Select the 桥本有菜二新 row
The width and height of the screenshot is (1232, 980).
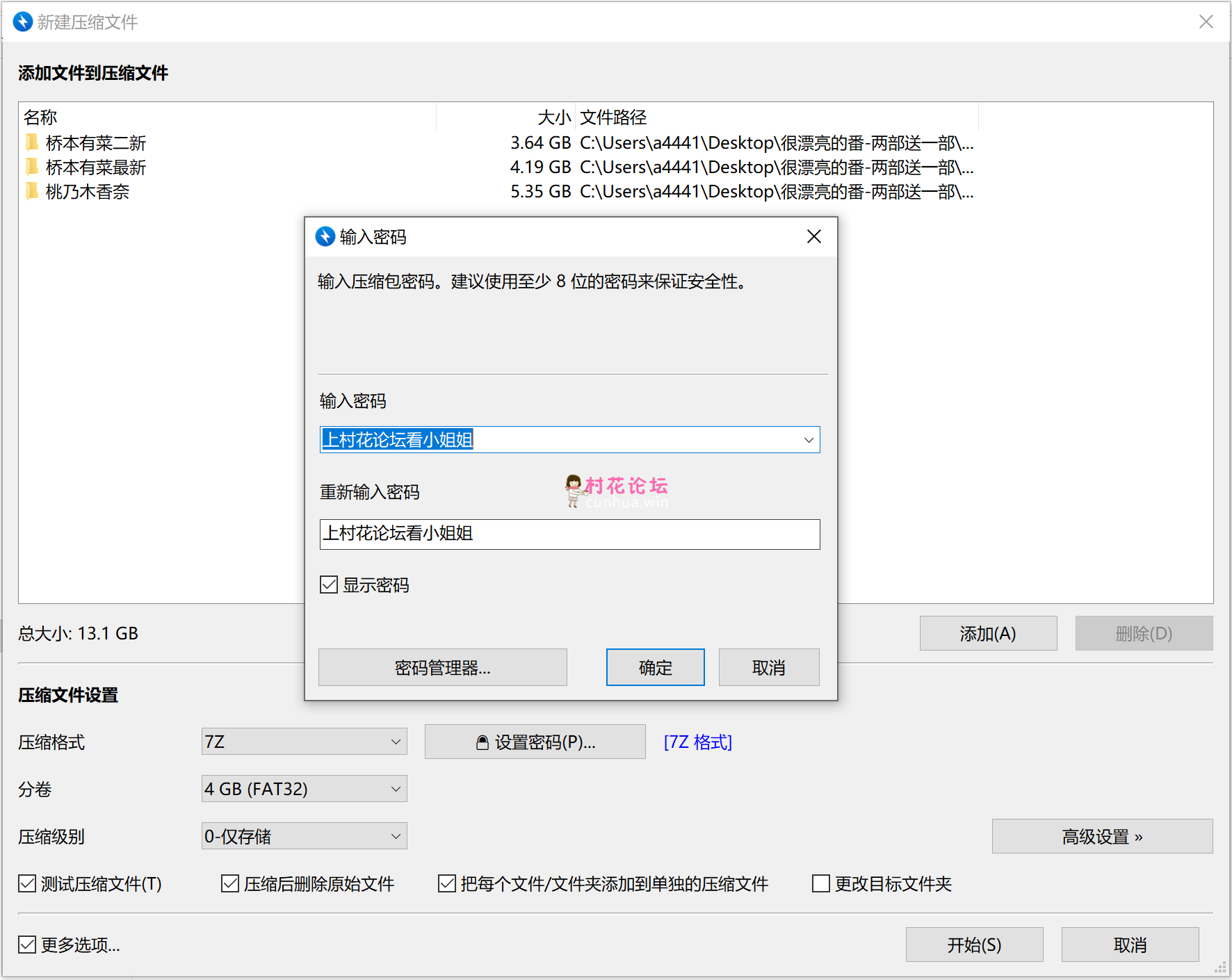click(x=499, y=142)
